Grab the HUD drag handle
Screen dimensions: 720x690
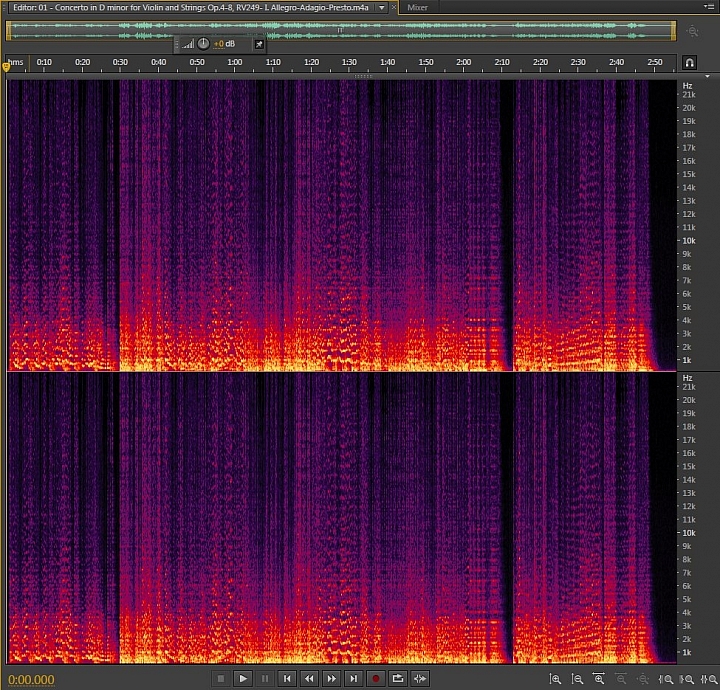click(x=177, y=44)
